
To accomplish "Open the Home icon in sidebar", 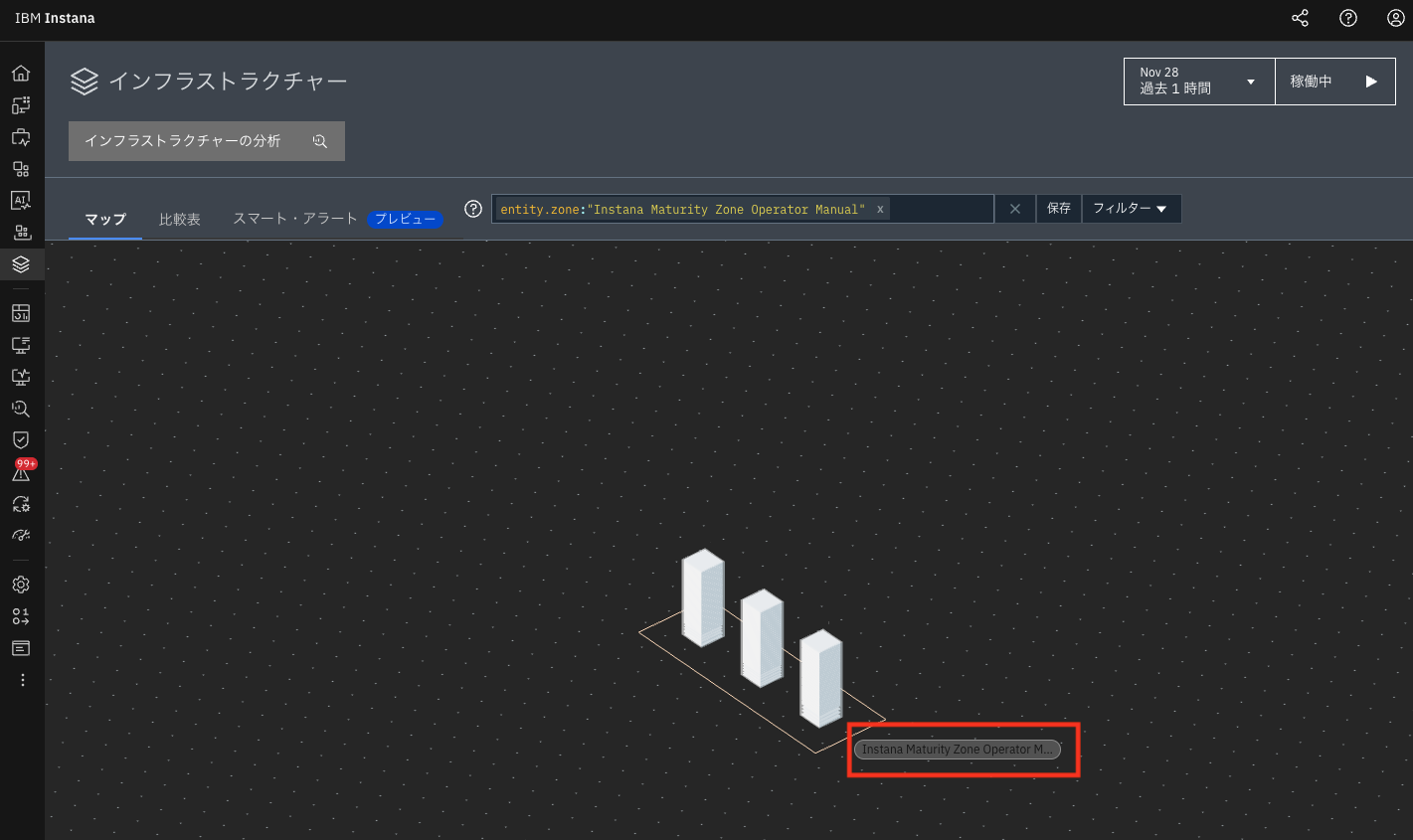I will [x=21, y=74].
